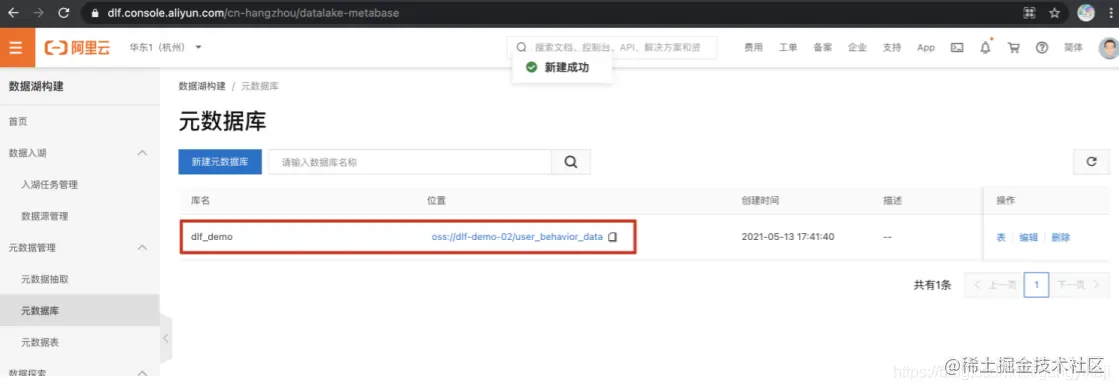Copy the oss location path
1119x390 pixels.
click(x=612, y=237)
